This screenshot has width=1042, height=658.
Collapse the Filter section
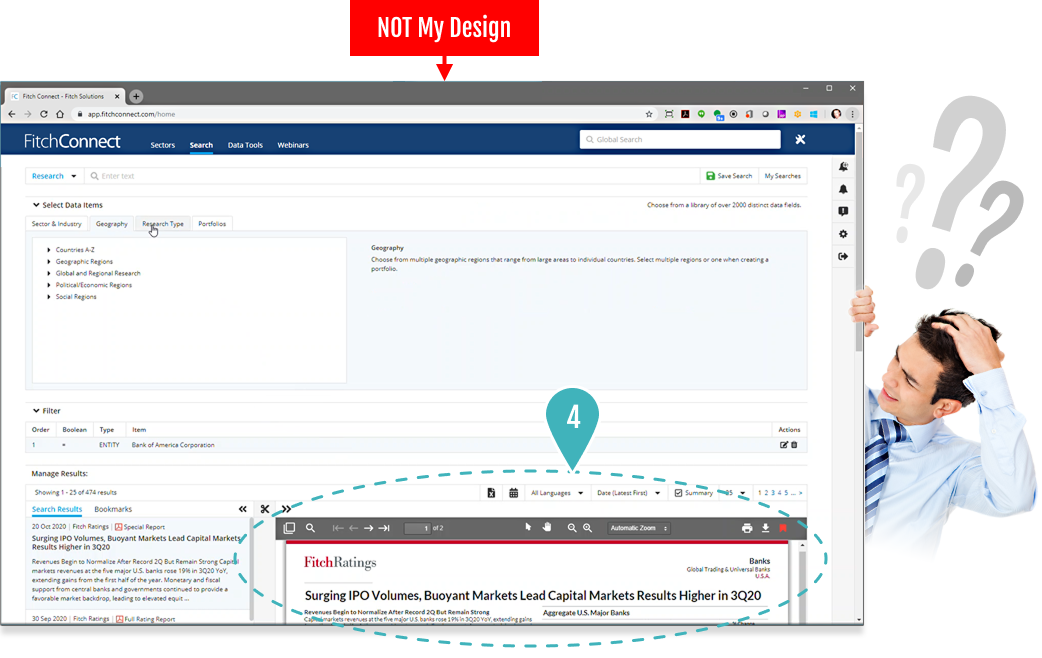(36, 411)
